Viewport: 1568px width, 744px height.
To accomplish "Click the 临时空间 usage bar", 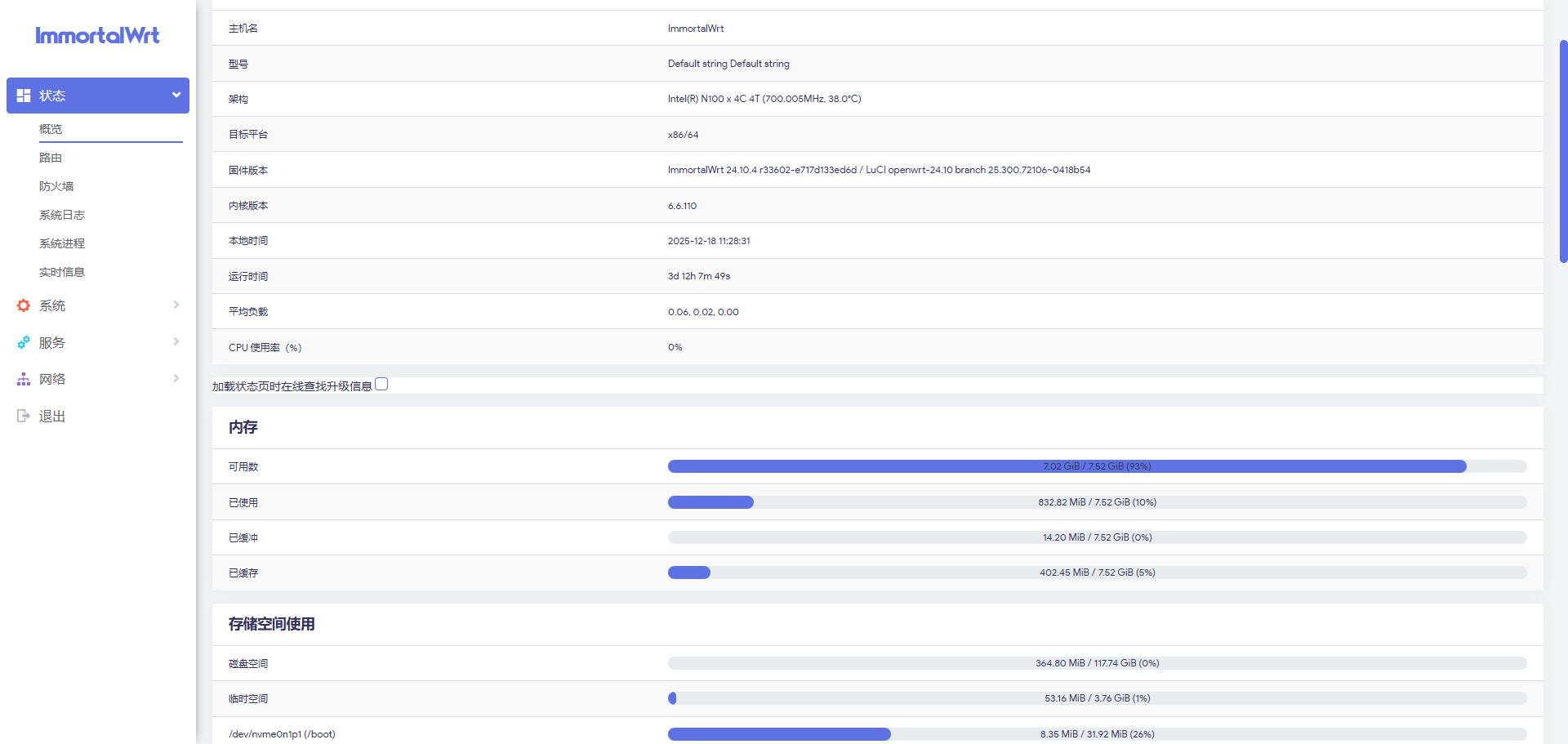I will [x=1097, y=698].
